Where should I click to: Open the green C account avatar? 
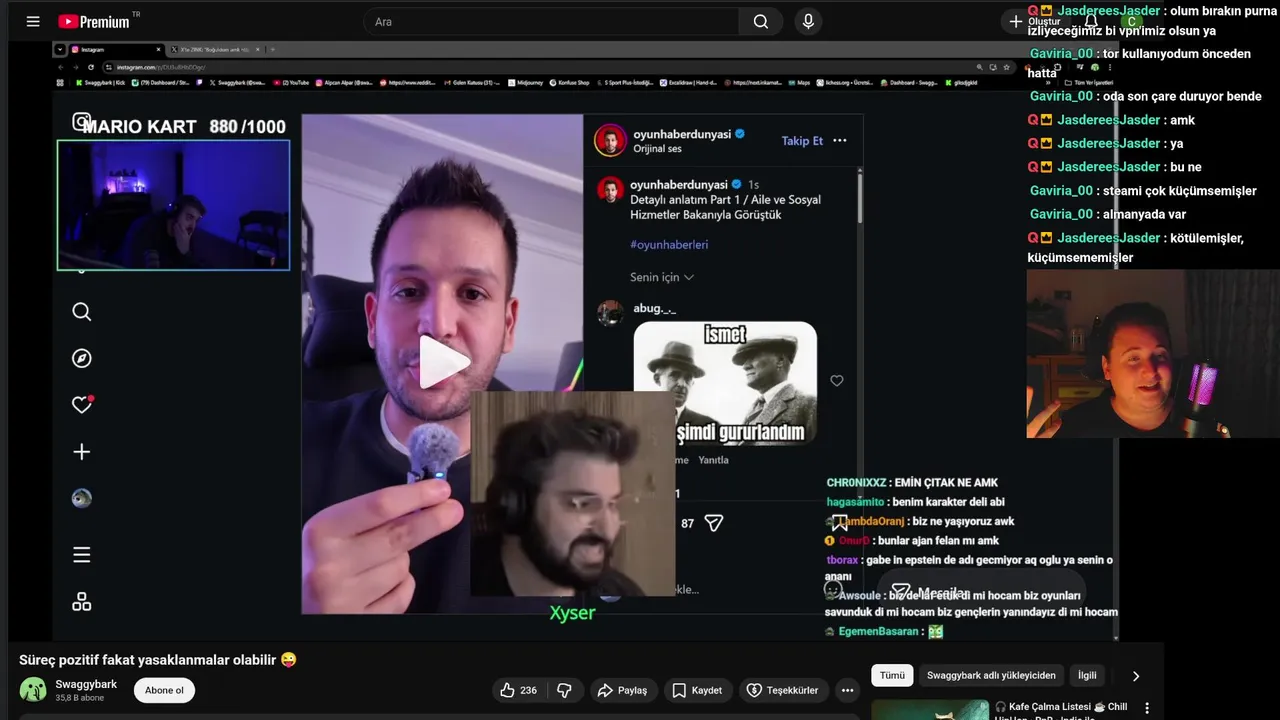click(x=1131, y=21)
